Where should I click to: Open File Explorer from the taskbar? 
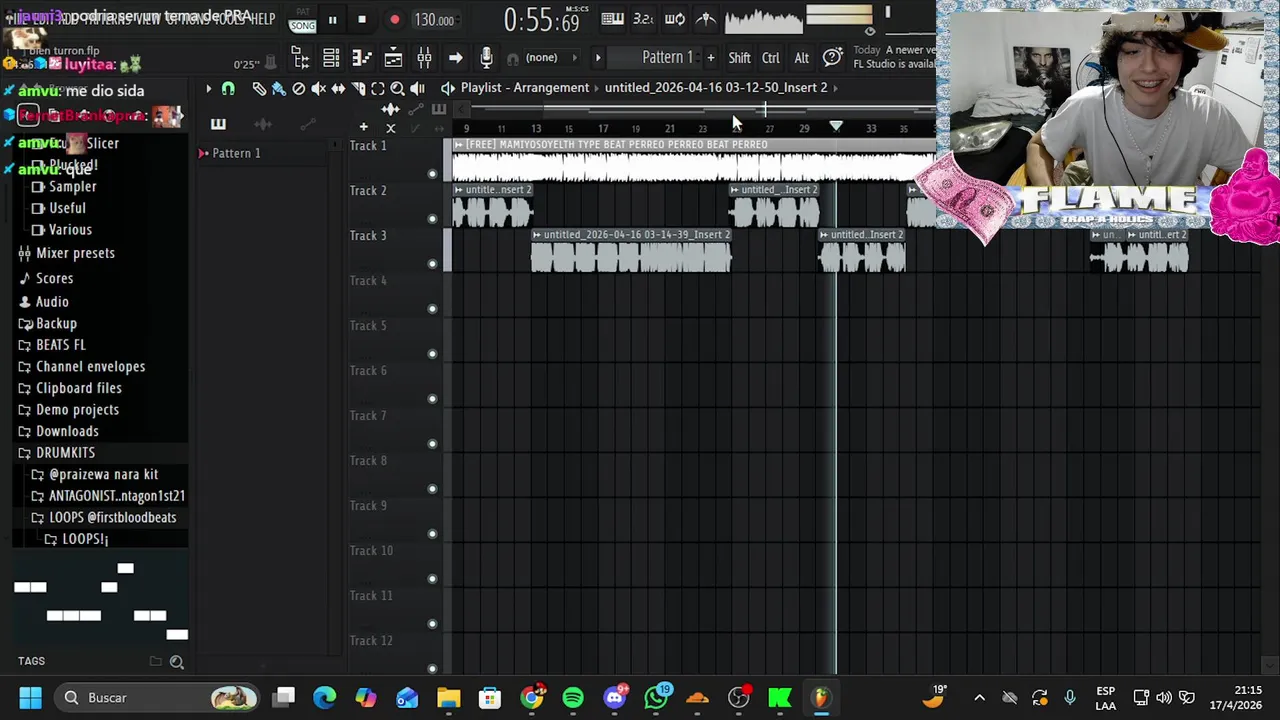[x=448, y=698]
